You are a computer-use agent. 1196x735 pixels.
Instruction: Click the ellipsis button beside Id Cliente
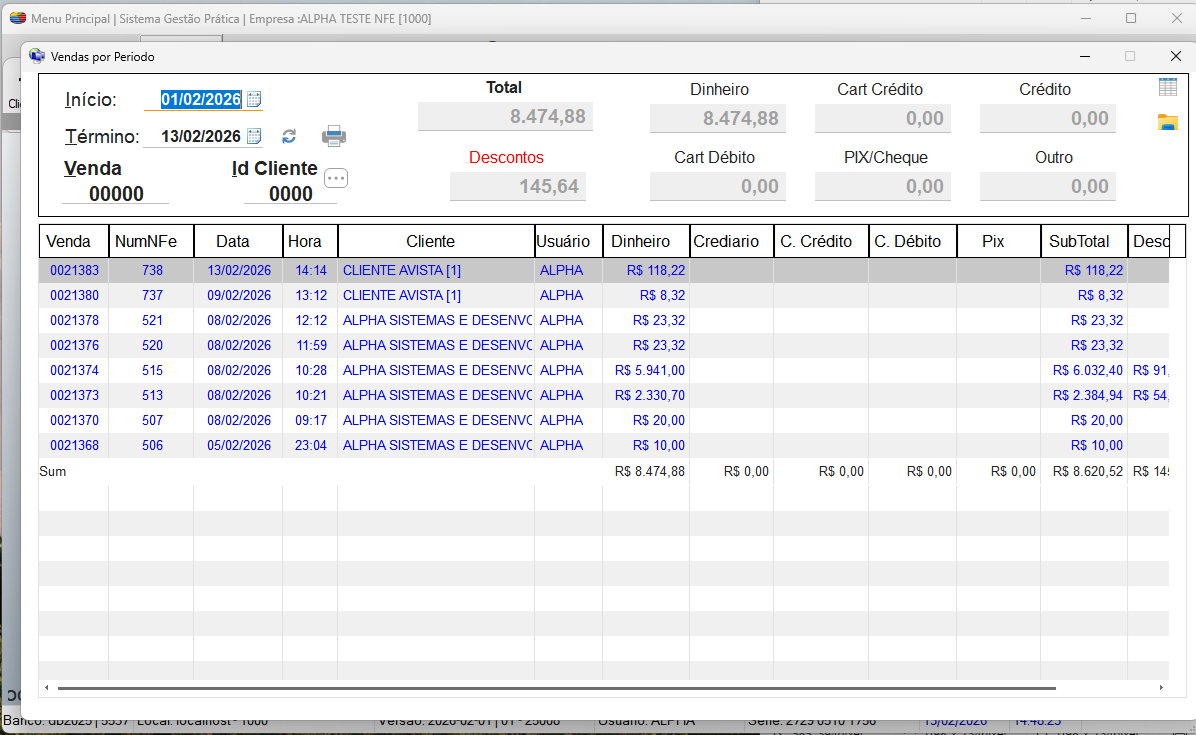(x=336, y=178)
